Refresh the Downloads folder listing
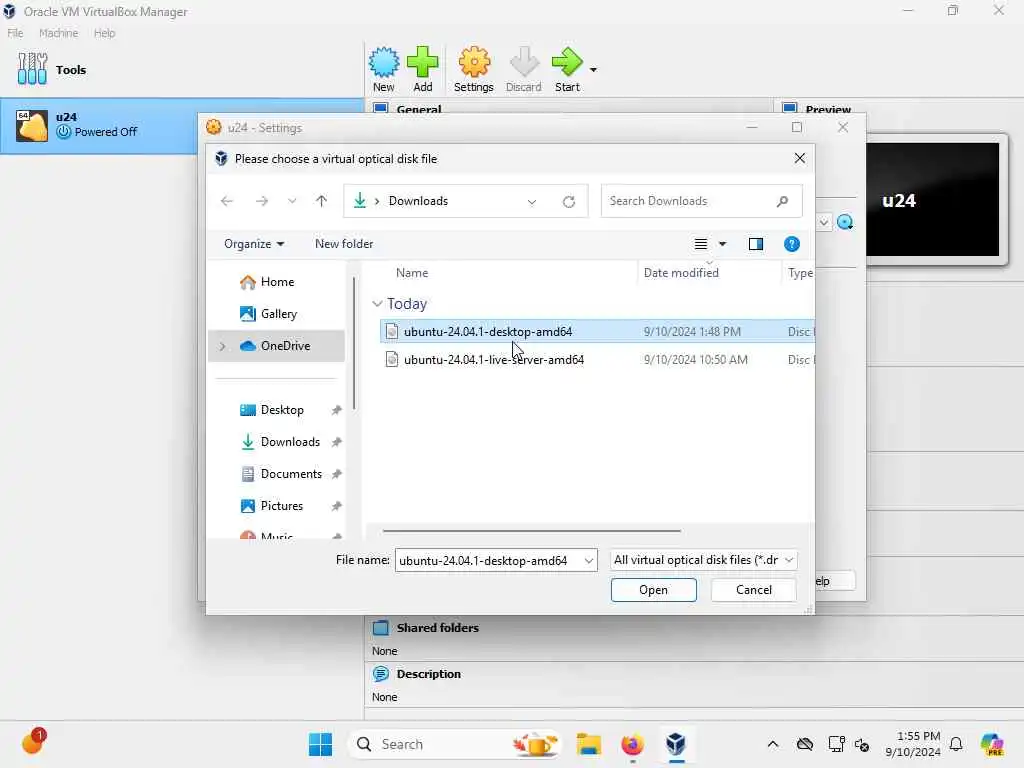The image size is (1024, 768). (x=569, y=202)
